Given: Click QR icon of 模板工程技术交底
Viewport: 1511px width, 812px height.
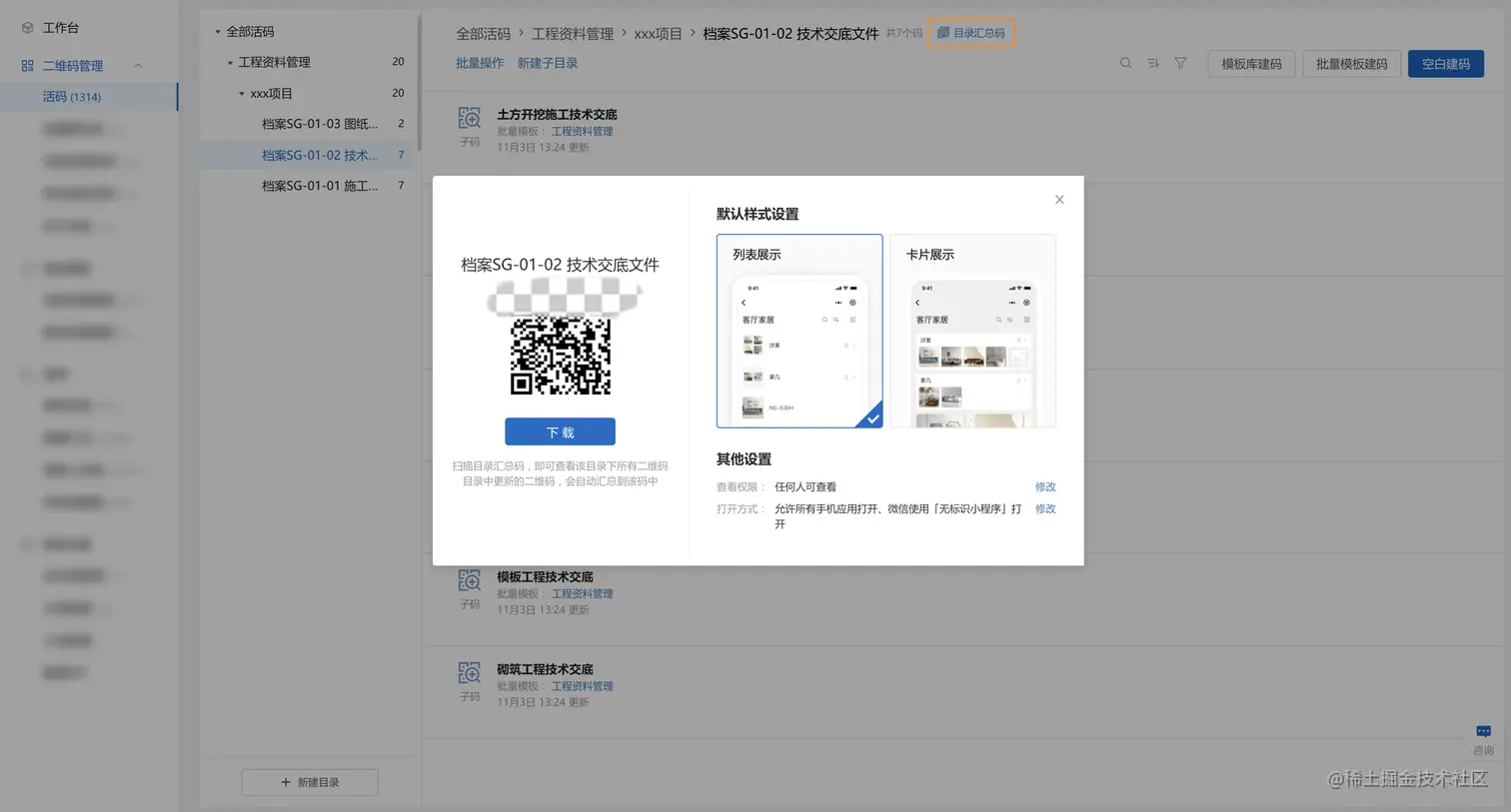Looking at the screenshot, I should pyautogui.click(x=470, y=581).
